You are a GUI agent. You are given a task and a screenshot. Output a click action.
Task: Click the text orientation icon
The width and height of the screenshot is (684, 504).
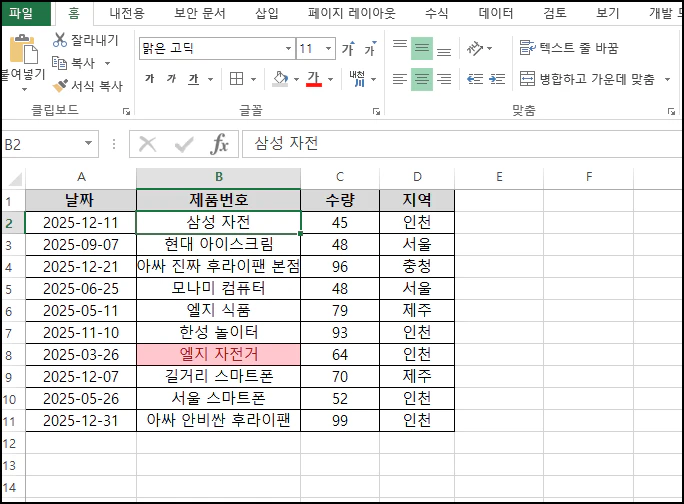click(475, 48)
